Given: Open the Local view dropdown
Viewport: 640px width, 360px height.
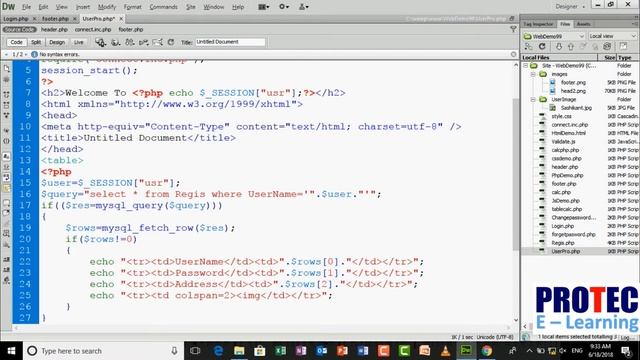Looking at the screenshot, I should pyautogui.click(x=612, y=36).
